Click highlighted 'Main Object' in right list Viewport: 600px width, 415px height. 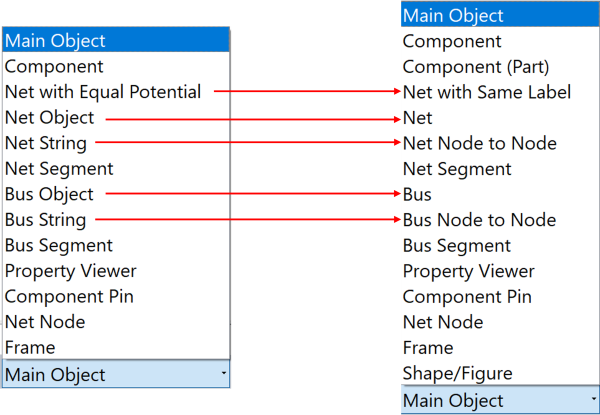coord(453,16)
